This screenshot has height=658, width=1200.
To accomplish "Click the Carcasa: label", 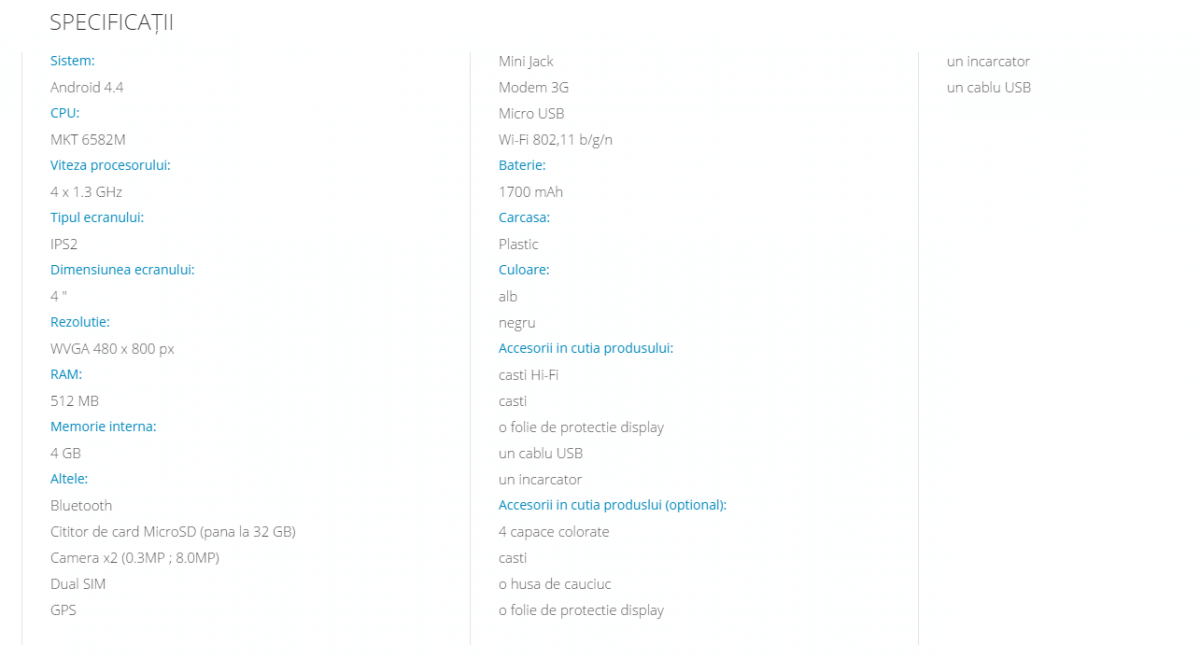I will tap(525, 217).
